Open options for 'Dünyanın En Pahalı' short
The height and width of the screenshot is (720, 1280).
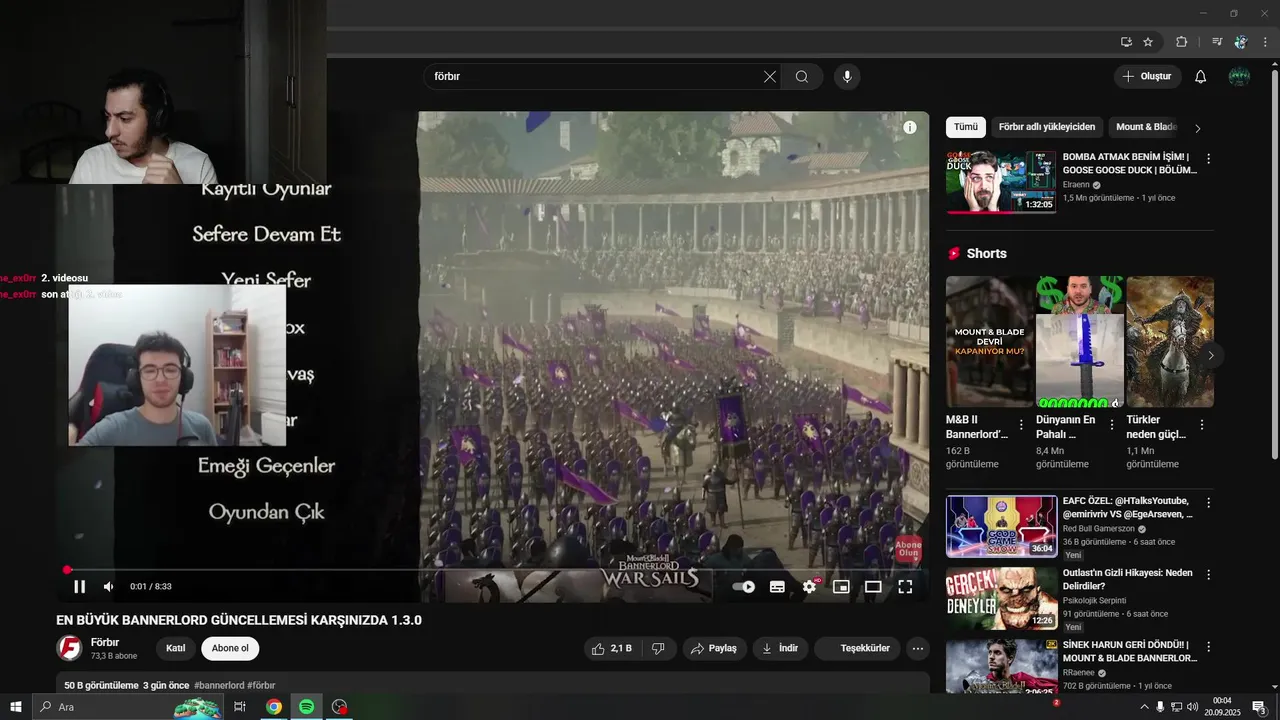1112,425
